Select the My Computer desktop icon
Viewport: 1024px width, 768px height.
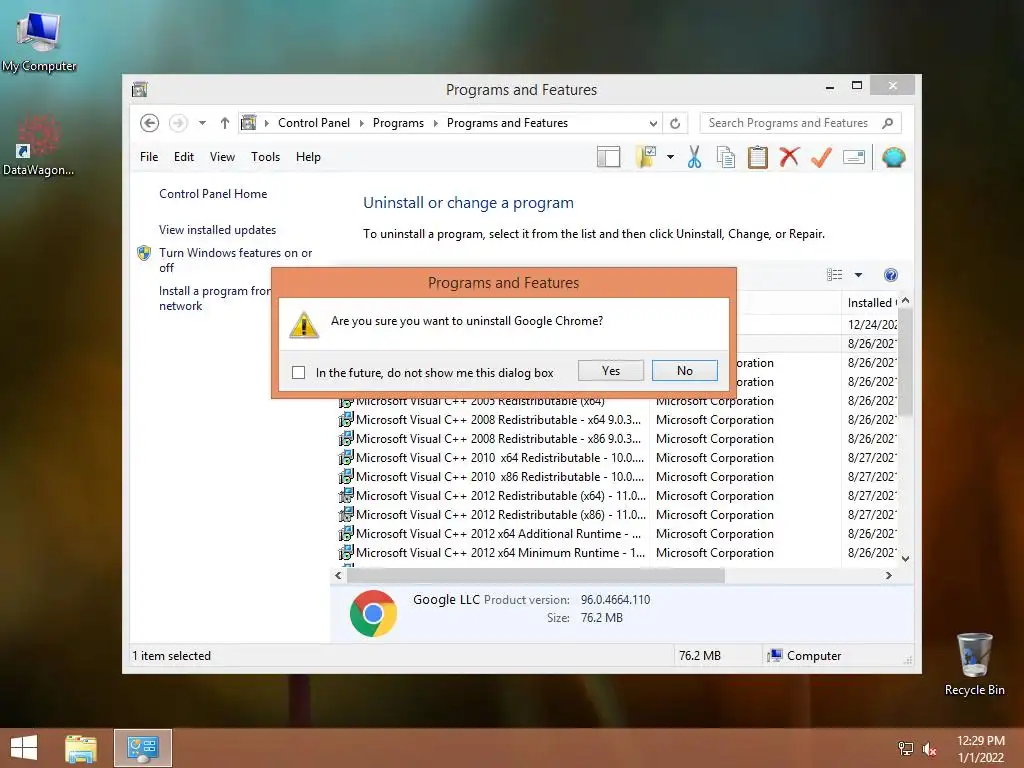click(39, 39)
